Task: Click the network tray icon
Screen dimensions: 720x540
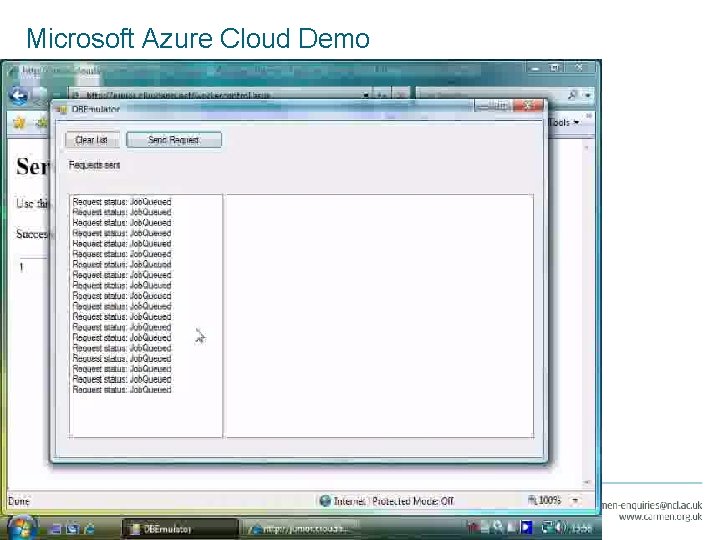Action: pyautogui.click(x=547, y=528)
